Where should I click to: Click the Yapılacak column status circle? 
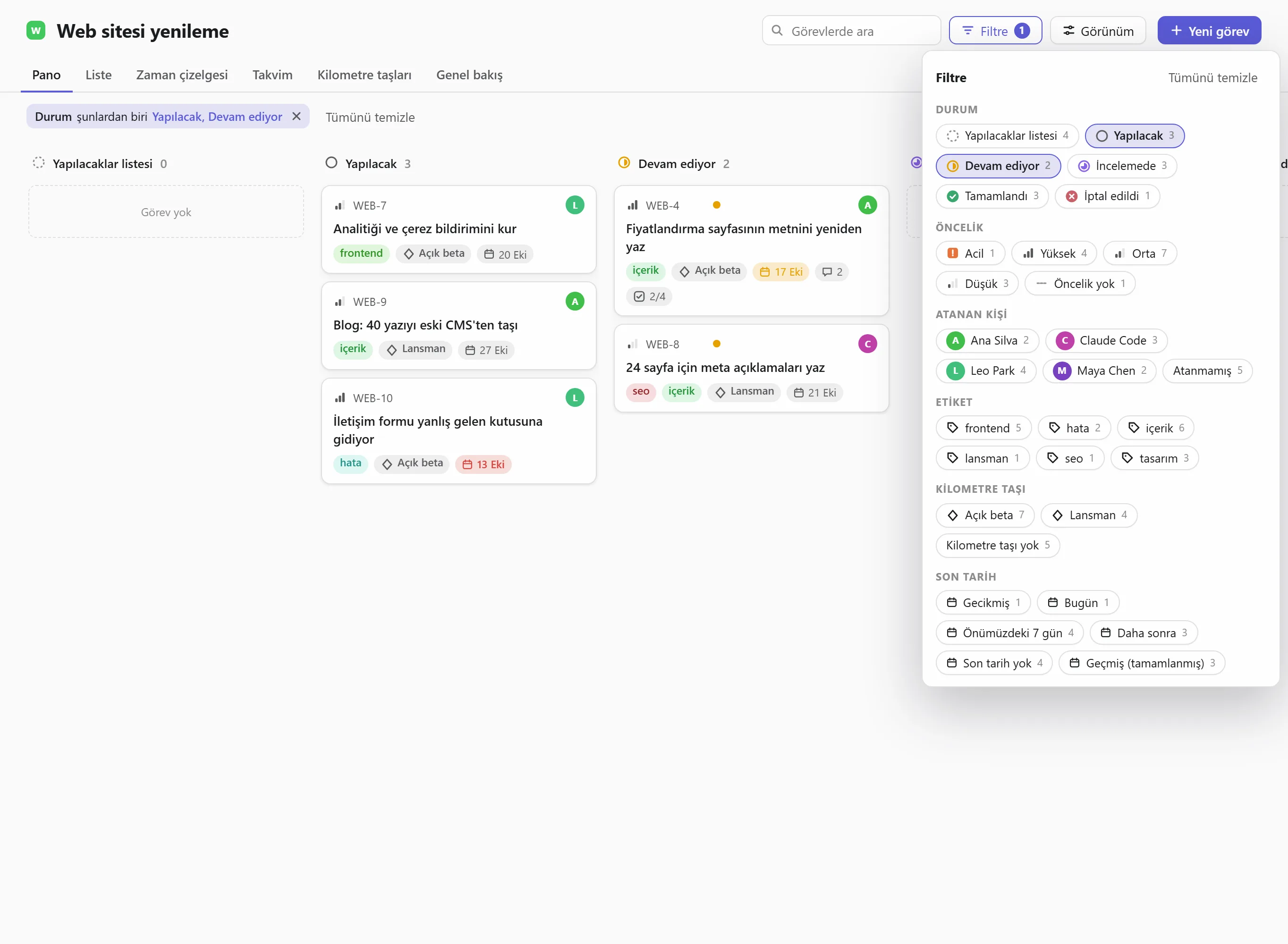coord(331,163)
